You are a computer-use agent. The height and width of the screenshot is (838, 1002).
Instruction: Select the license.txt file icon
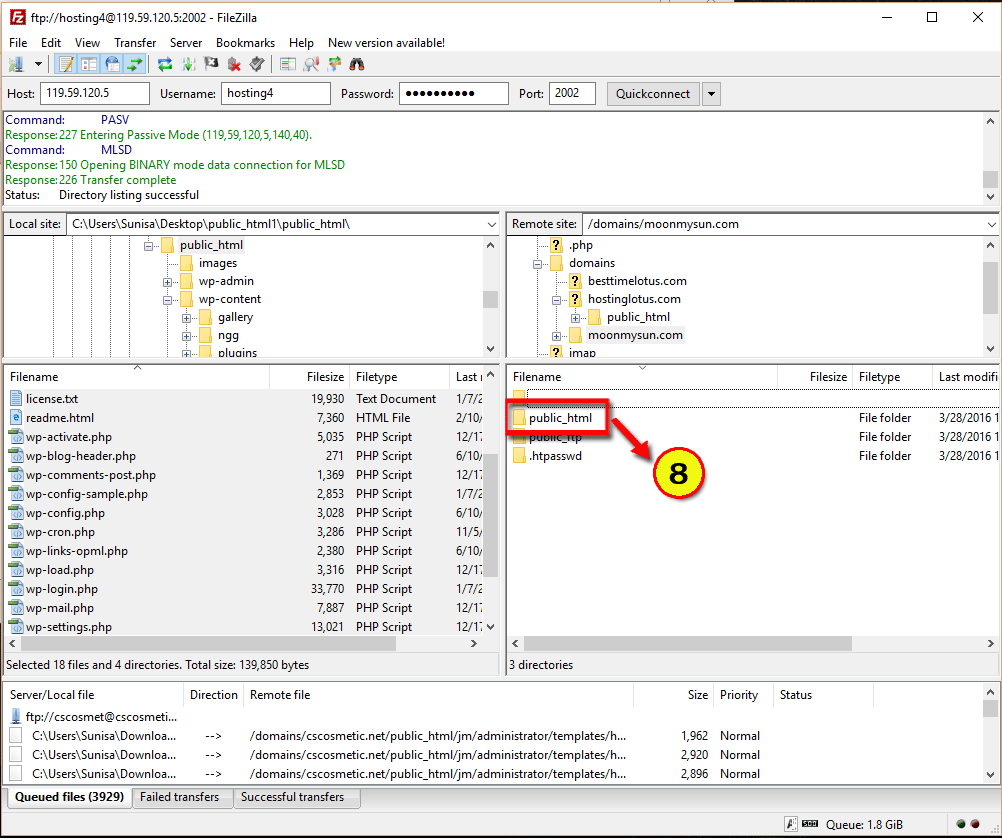point(16,399)
